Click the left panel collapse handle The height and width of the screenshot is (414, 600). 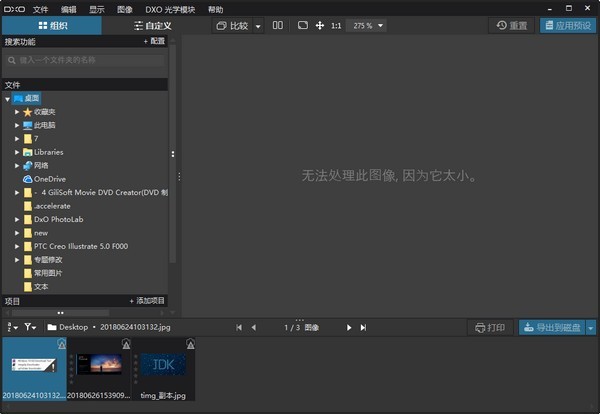pos(179,176)
